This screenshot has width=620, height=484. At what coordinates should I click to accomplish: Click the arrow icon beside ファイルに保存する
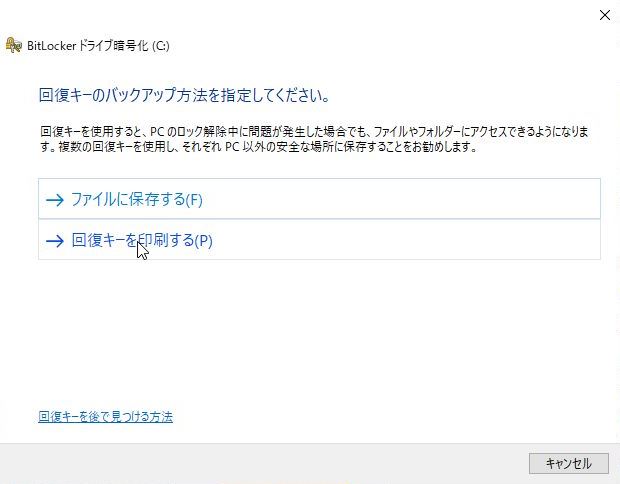coord(55,200)
